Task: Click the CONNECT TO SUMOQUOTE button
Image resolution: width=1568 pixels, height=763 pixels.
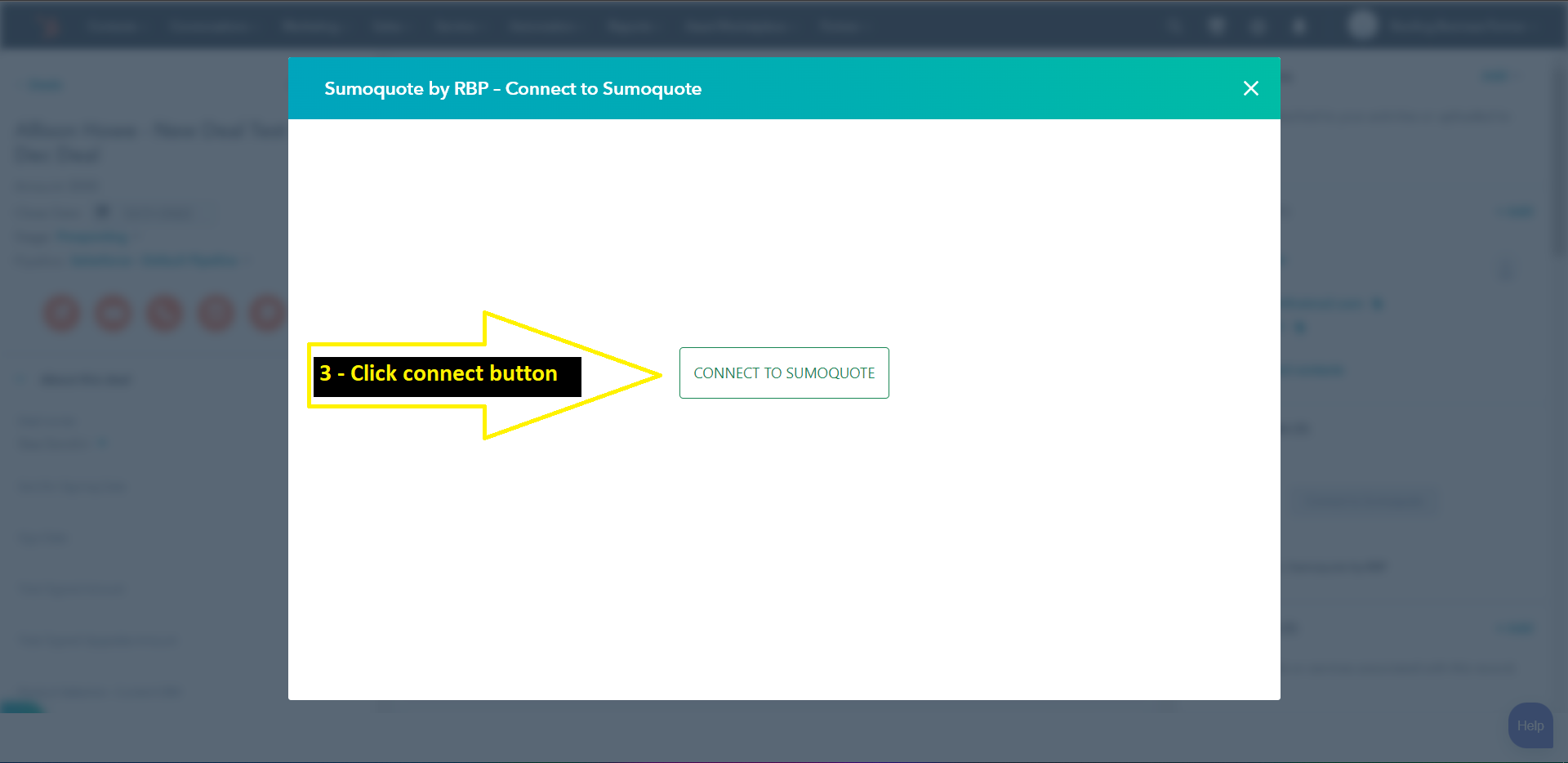Action: tap(784, 373)
